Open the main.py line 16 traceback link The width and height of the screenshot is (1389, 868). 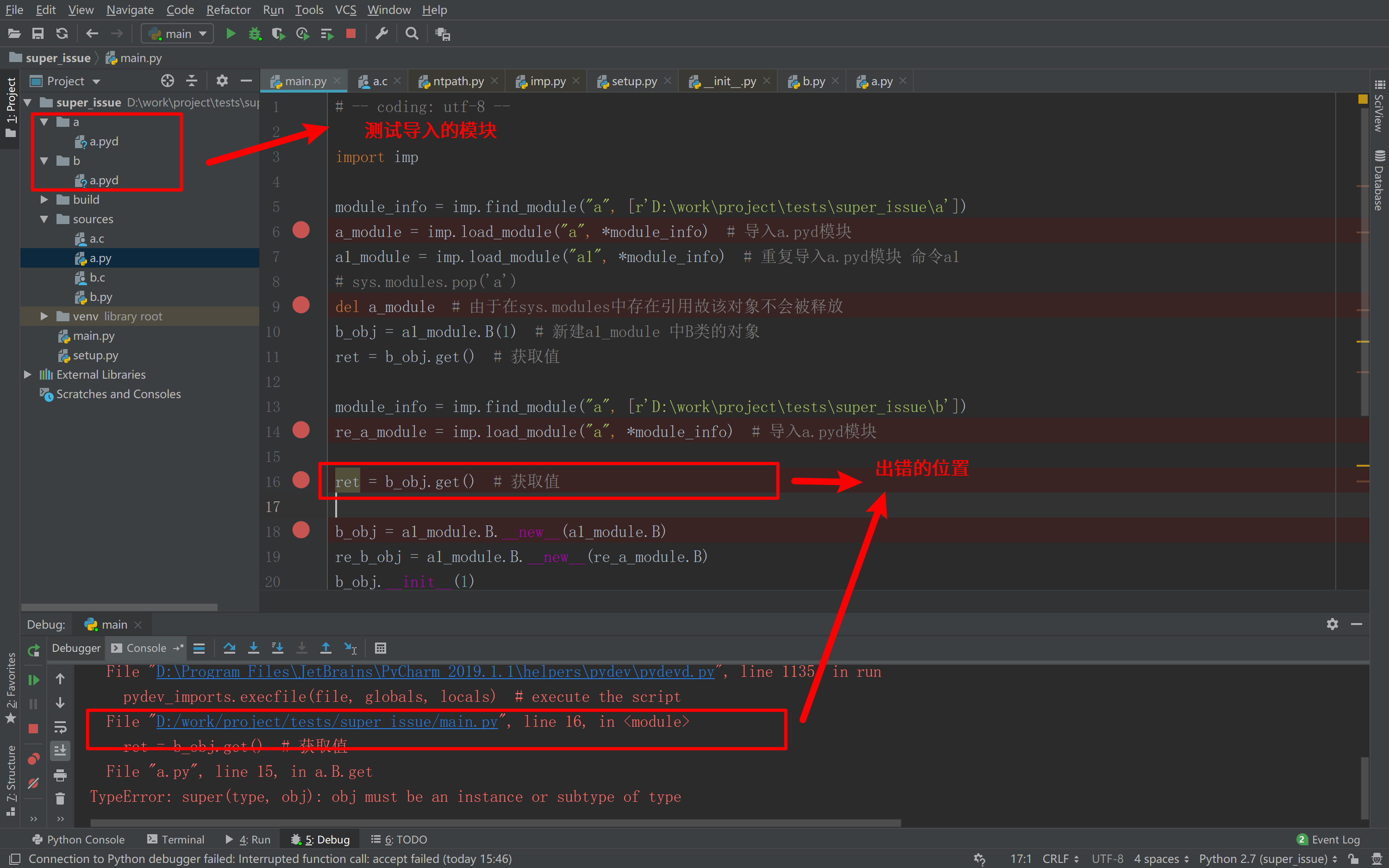point(326,722)
